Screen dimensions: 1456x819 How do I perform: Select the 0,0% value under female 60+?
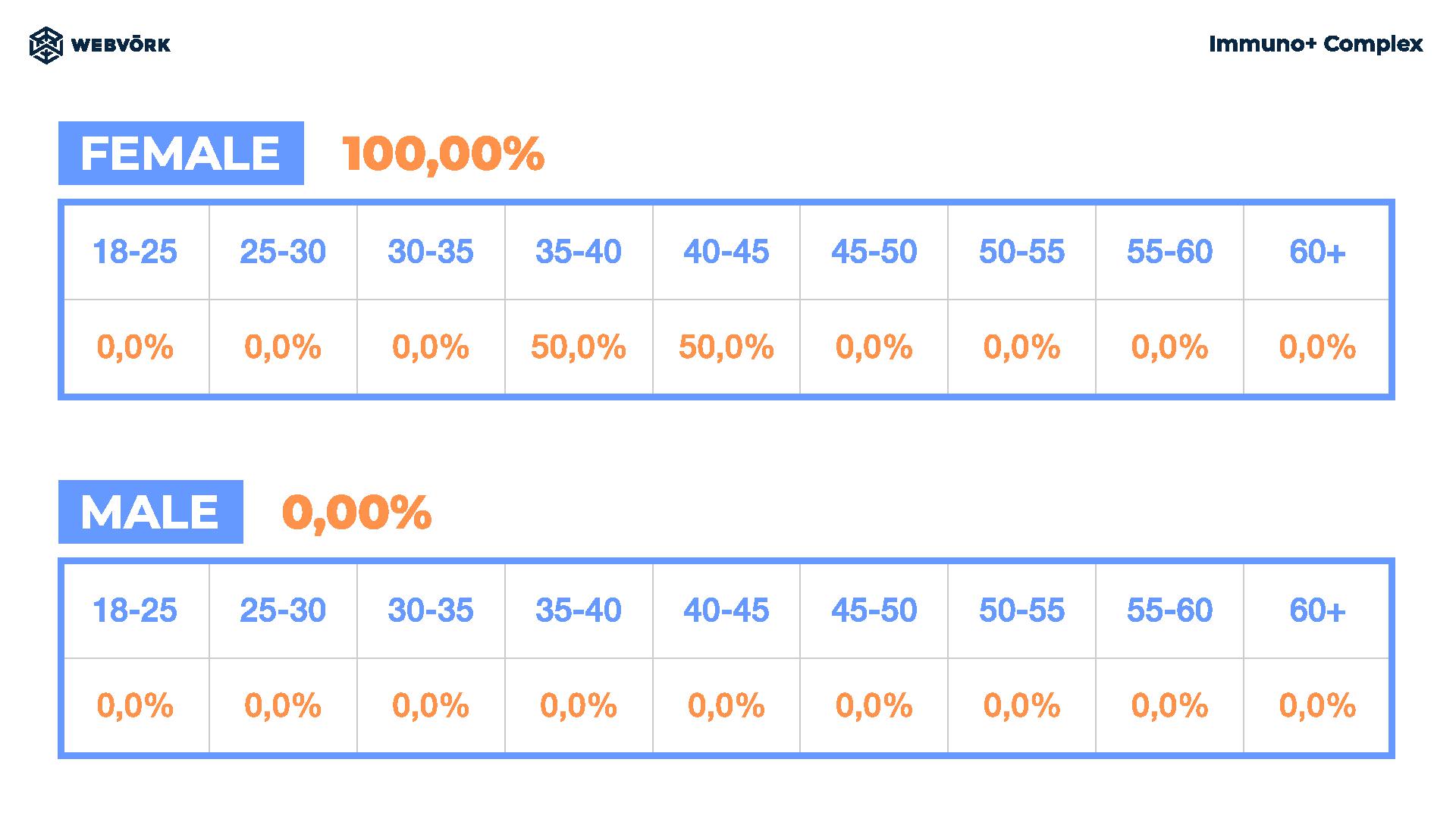click(1317, 347)
